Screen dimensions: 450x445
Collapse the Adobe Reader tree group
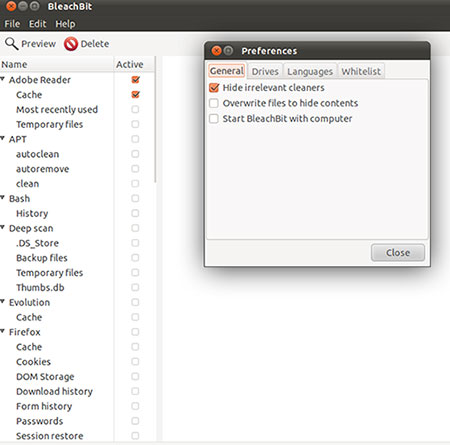click(3, 79)
